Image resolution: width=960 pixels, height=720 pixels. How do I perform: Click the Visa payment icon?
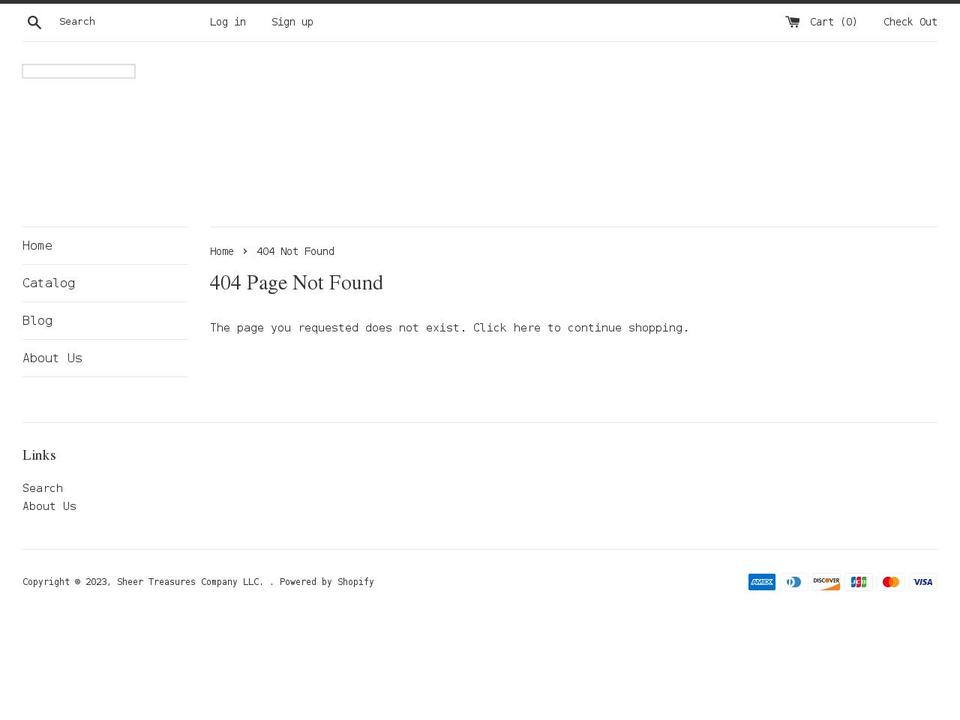pyautogui.click(x=923, y=582)
